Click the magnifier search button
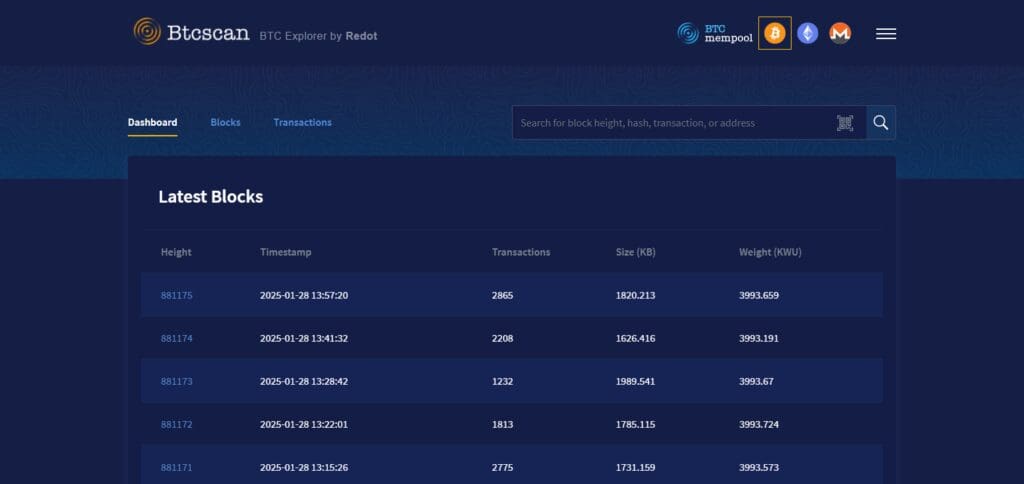1024x484 pixels. pos(880,123)
